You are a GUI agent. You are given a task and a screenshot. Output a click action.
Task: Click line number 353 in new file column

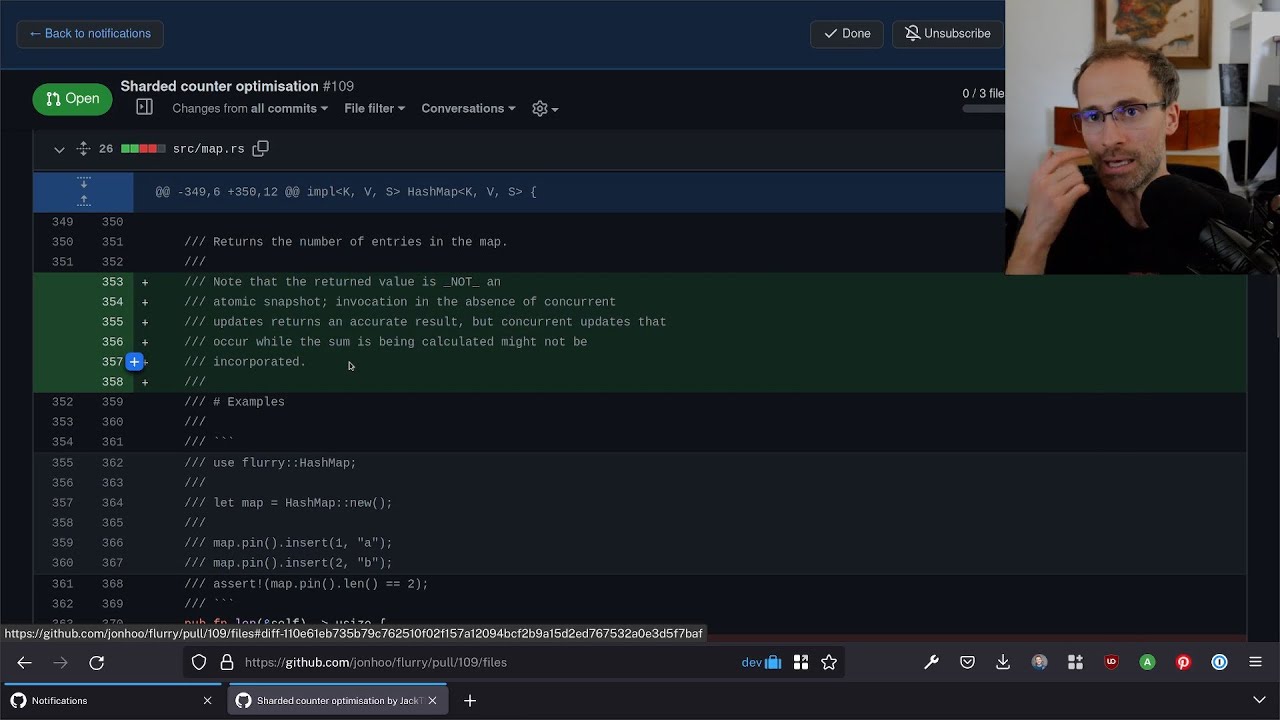point(112,282)
